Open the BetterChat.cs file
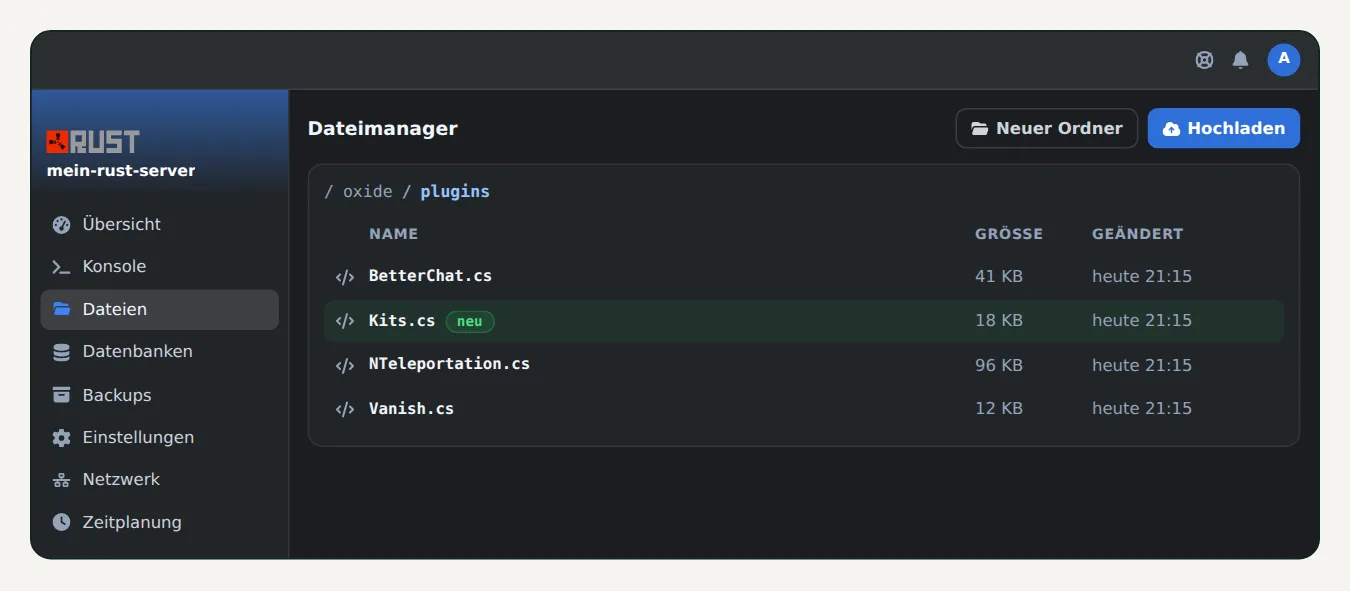1350x591 pixels. click(430, 276)
